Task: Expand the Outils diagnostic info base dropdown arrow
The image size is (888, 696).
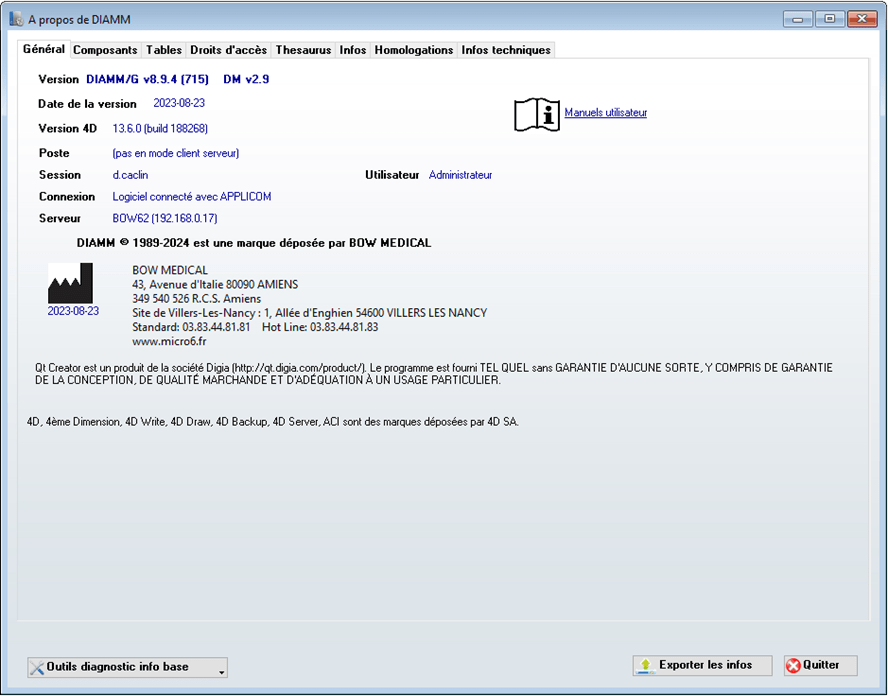Action: [221, 672]
